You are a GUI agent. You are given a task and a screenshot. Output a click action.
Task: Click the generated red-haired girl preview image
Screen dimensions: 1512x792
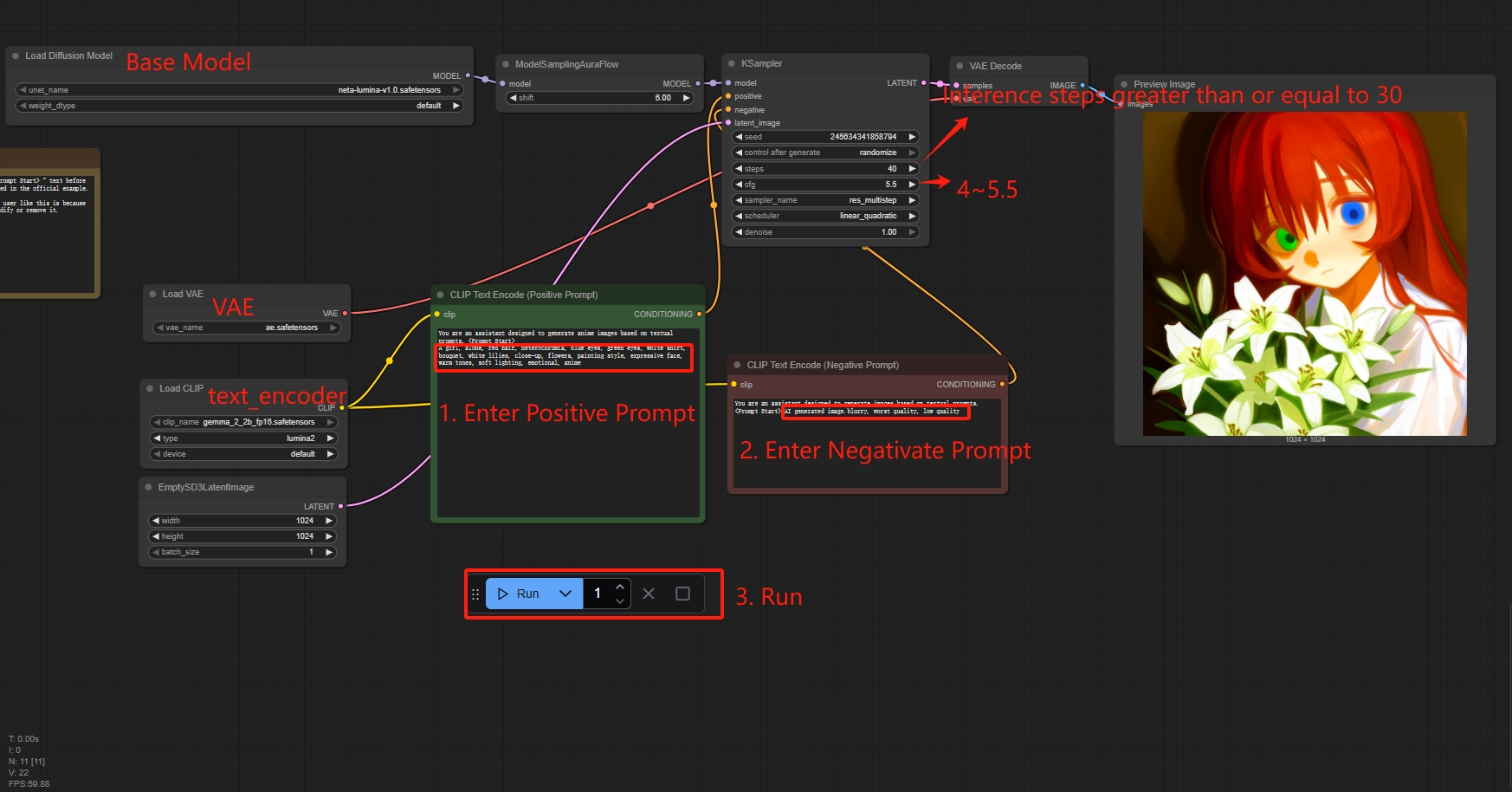coord(1304,273)
